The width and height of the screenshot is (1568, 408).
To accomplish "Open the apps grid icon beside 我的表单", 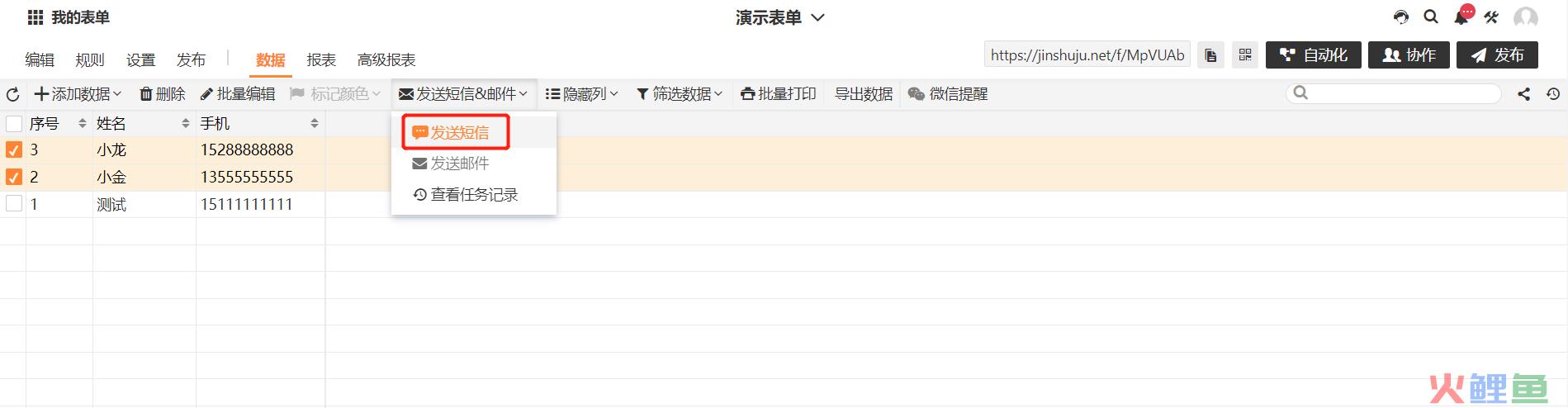I will pos(36,17).
